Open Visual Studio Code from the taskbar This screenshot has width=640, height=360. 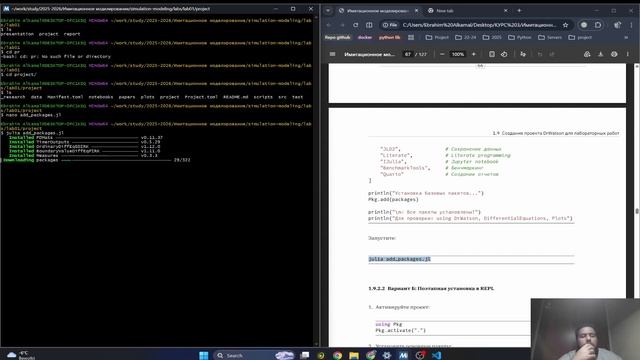point(436,355)
